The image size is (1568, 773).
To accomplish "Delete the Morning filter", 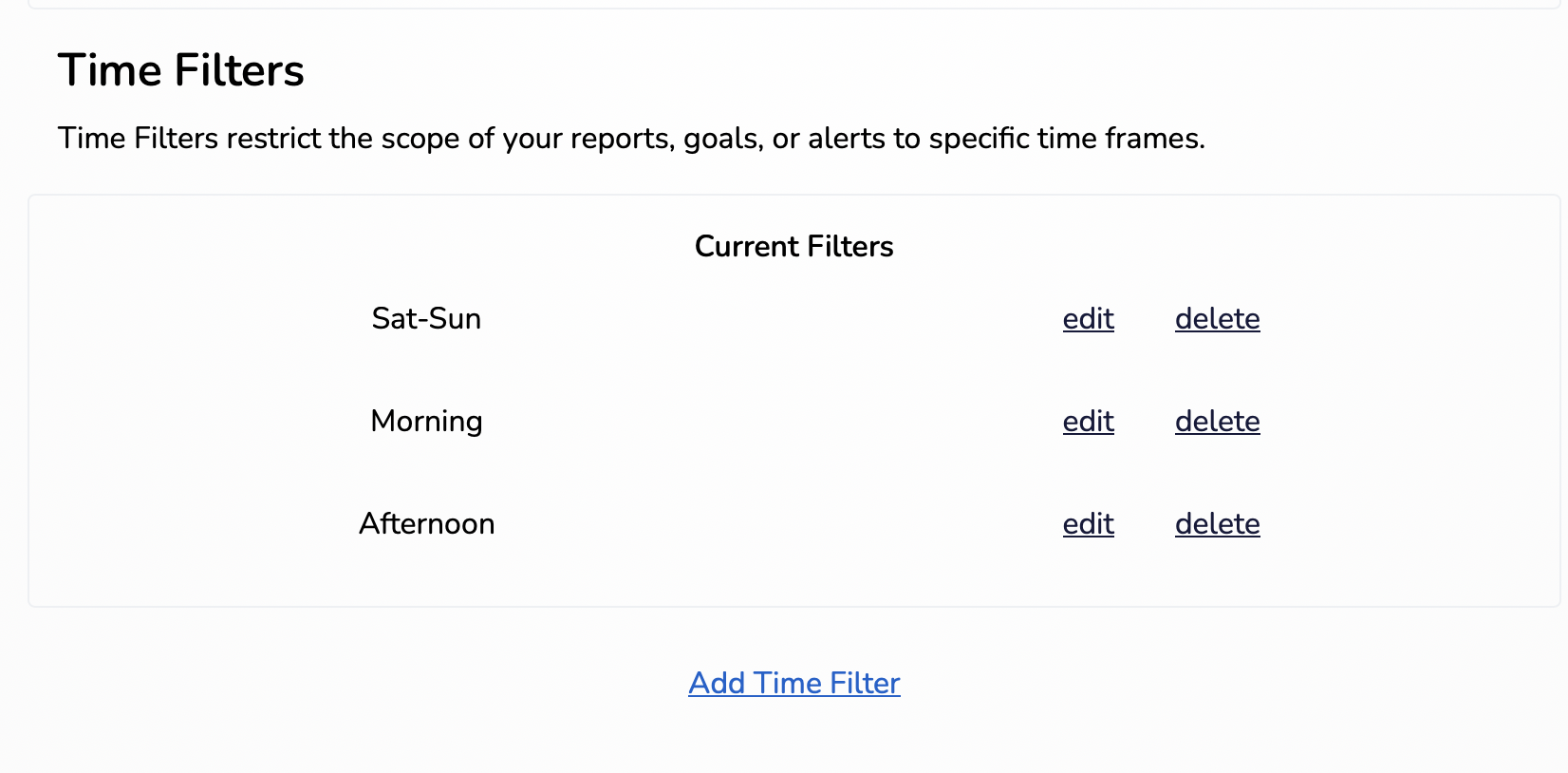I will [x=1217, y=422].
